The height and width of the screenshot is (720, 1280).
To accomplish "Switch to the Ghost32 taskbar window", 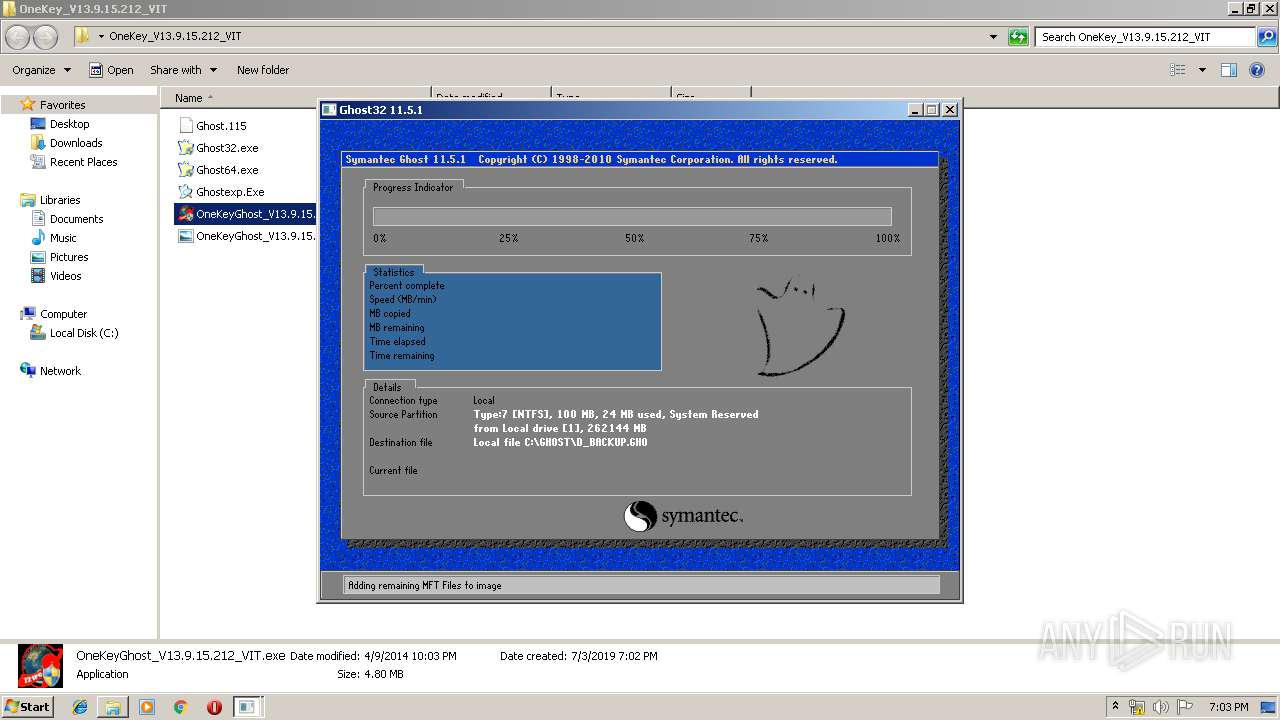I will 247,707.
